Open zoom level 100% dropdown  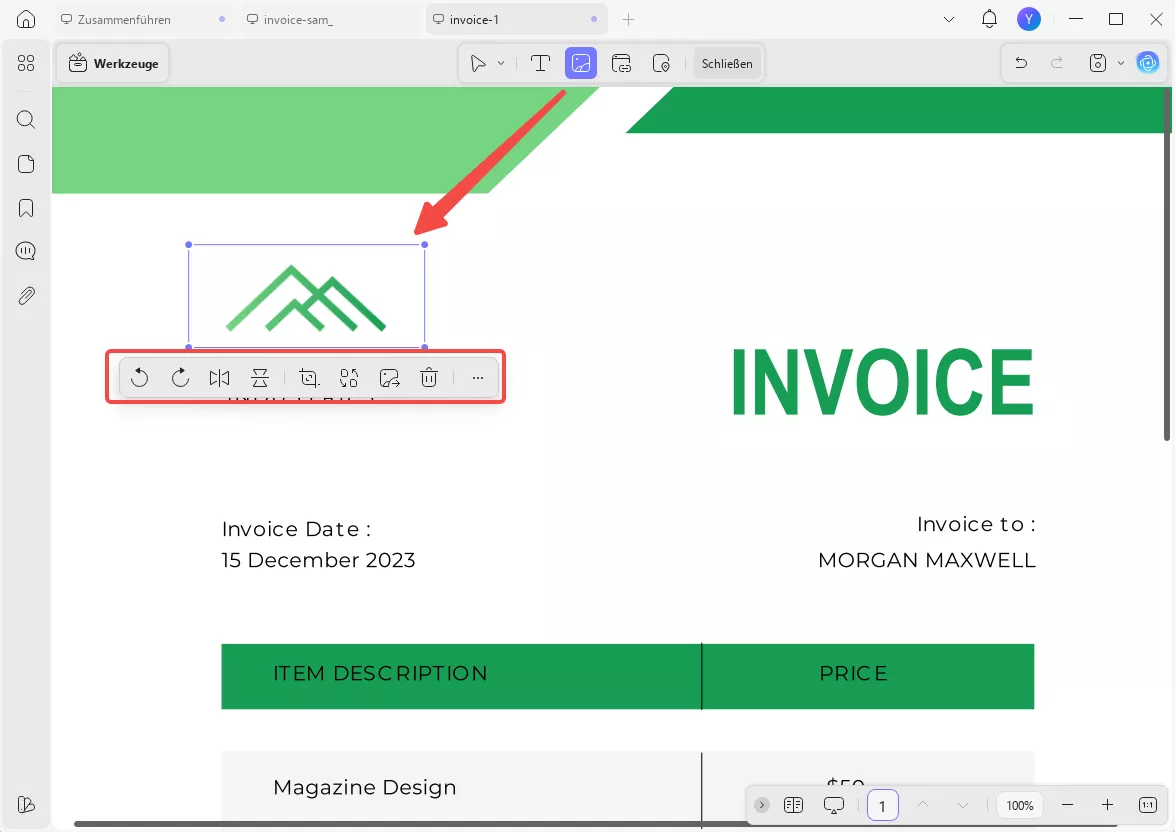tap(1020, 805)
